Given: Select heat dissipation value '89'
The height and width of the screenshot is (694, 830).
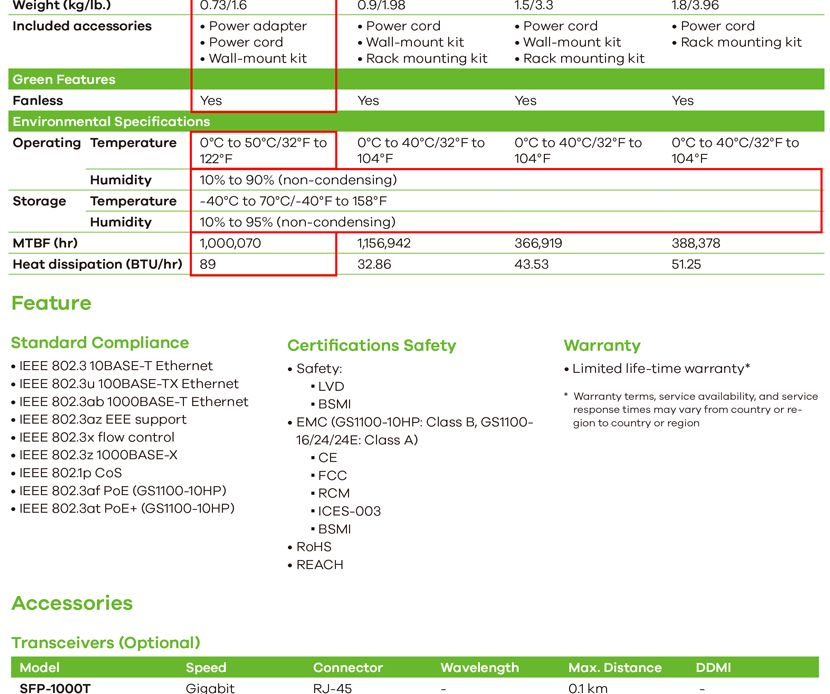Looking at the screenshot, I should click(x=208, y=264).
